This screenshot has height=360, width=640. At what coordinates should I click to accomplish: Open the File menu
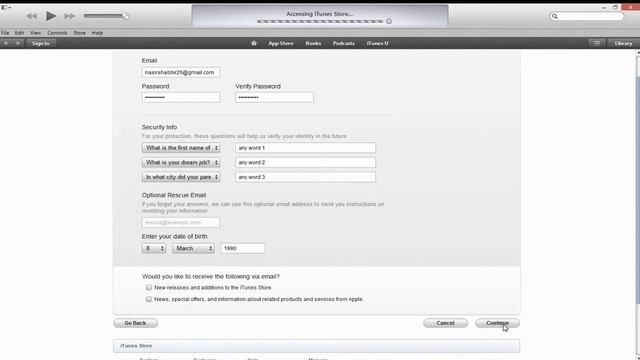coord(5,33)
